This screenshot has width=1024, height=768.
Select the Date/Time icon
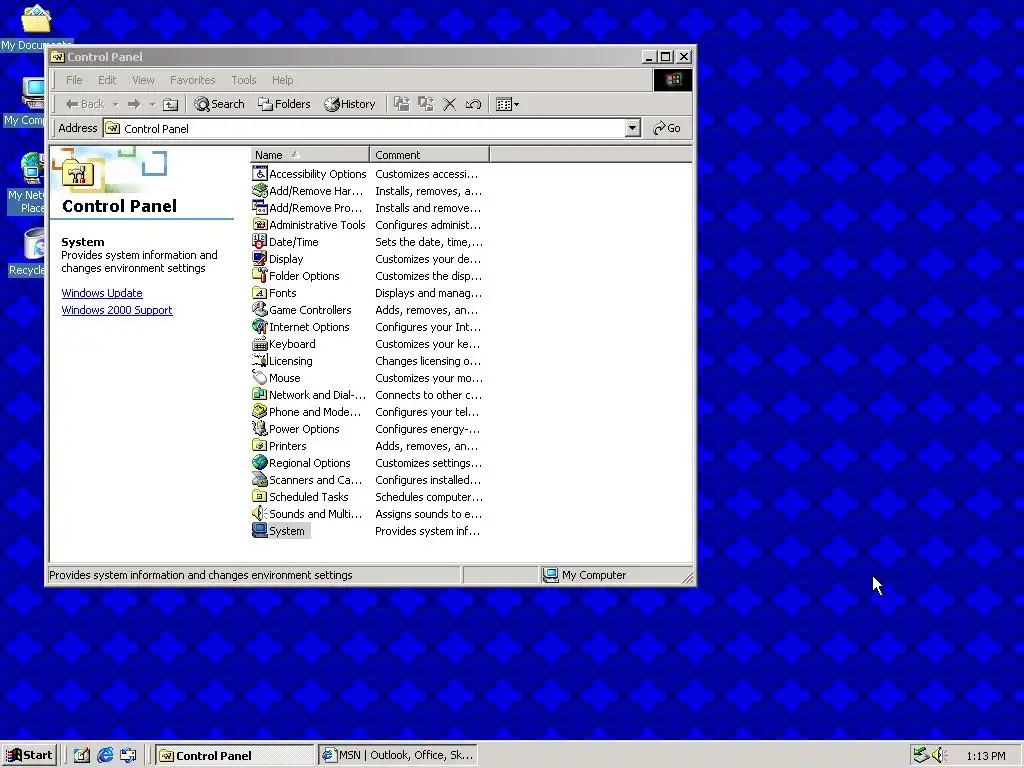point(260,242)
